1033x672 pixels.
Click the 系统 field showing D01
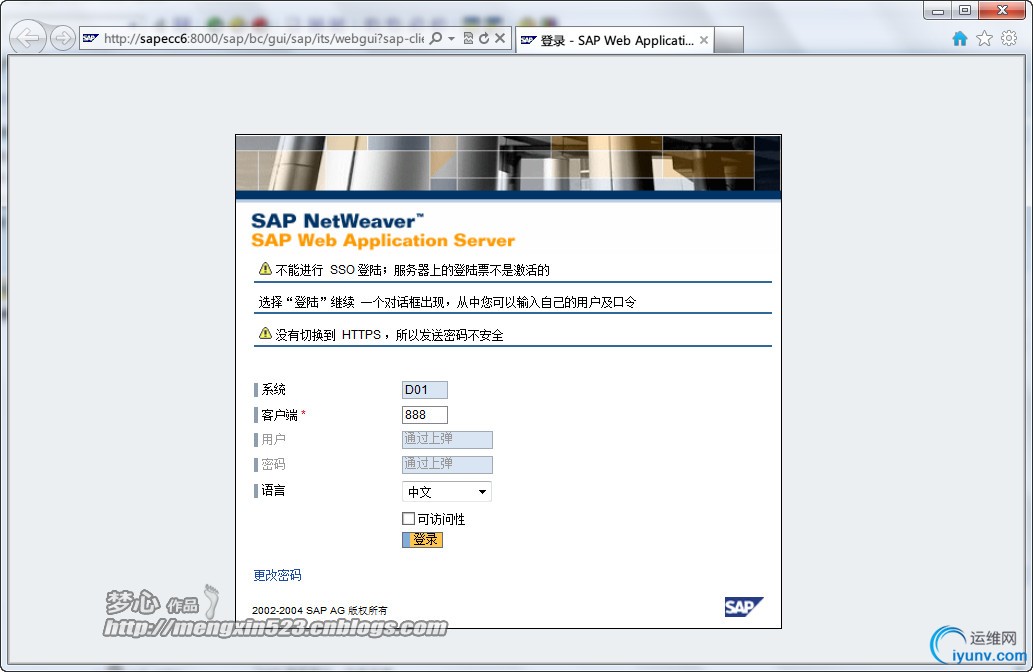pyautogui.click(x=425, y=390)
